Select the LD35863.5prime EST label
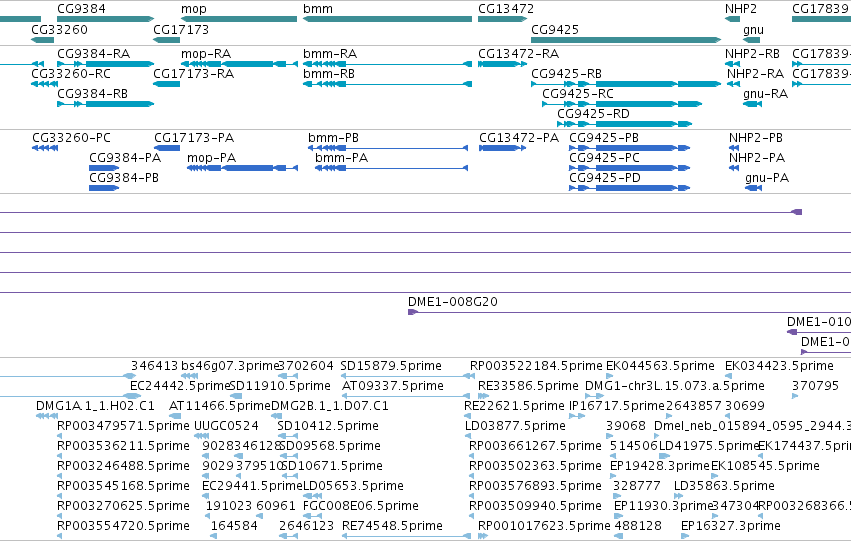This screenshot has width=851, height=541. 724,486
